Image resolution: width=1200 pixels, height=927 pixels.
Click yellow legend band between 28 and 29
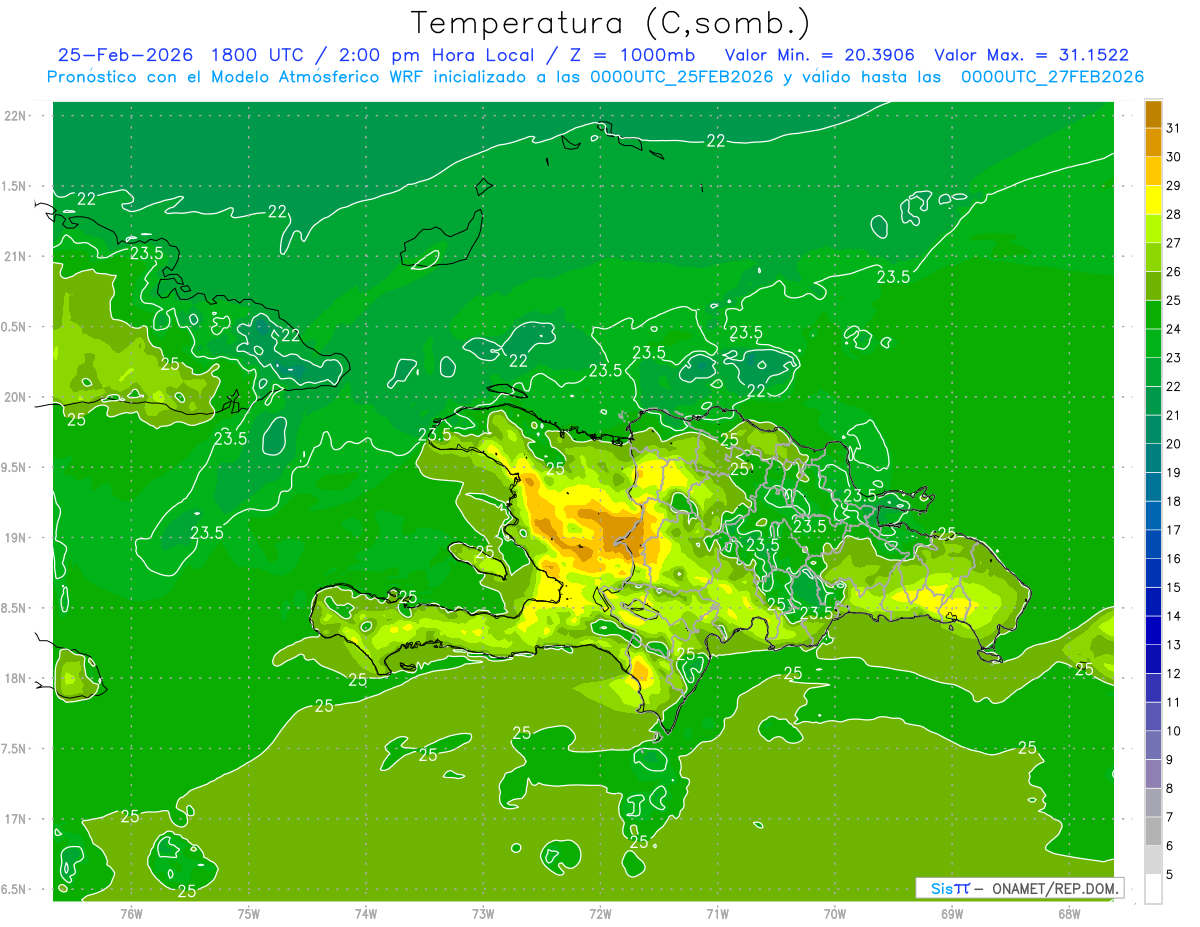(1153, 200)
